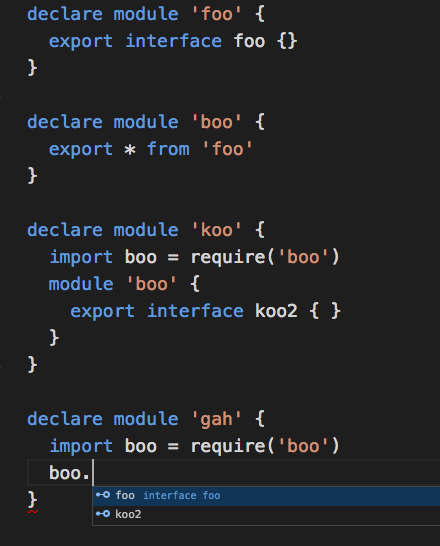Click the interface icon beside foo suggestion
The width and height of the screenshot is (440, 546).
click(103, 495)
